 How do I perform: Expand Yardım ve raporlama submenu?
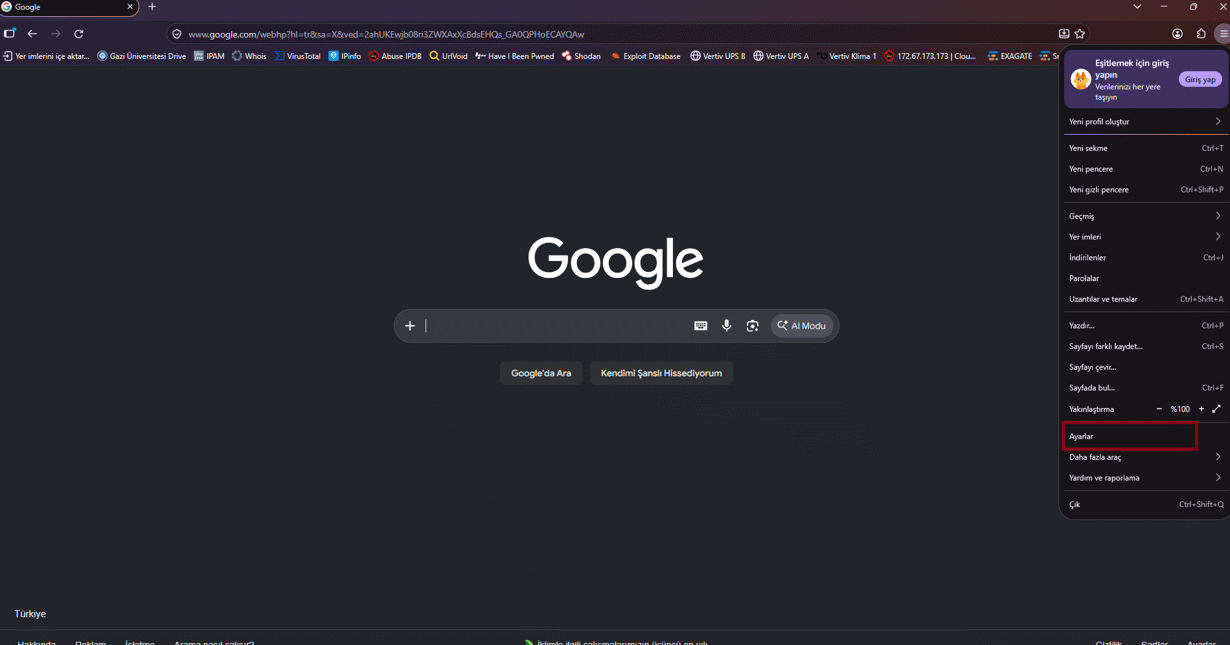[1145, 478]
